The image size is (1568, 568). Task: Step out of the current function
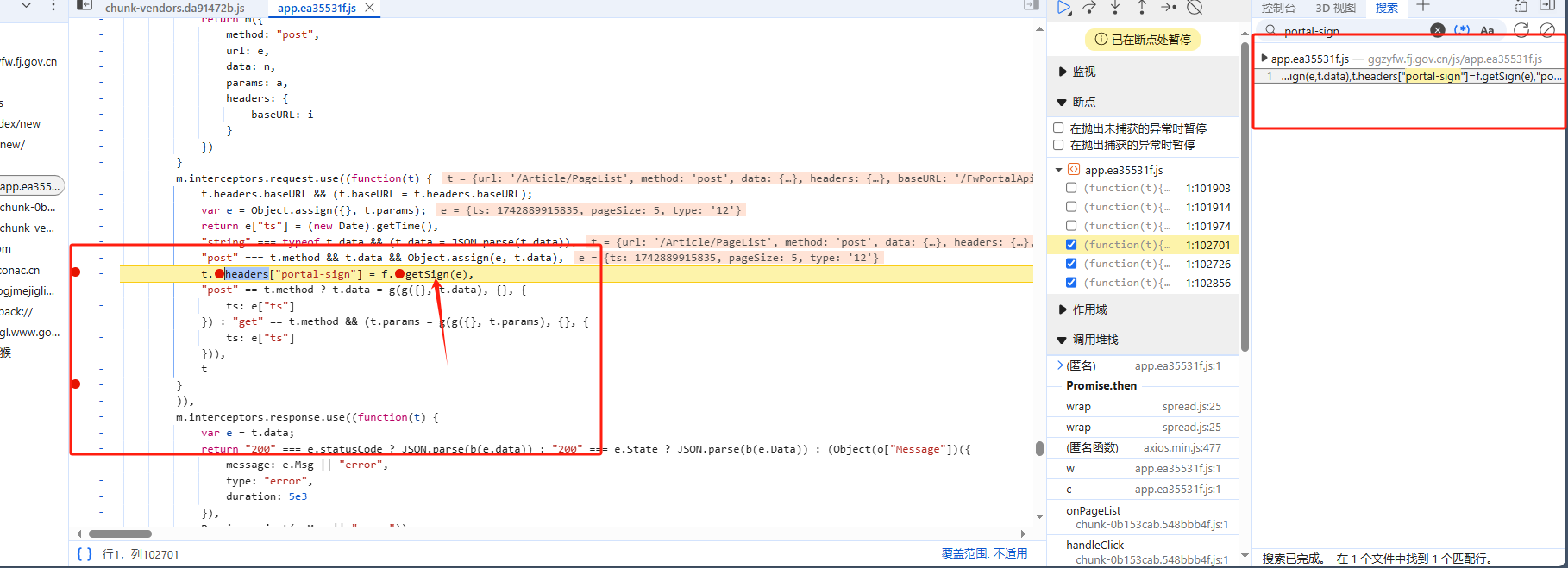click(x=1142, y=8)
